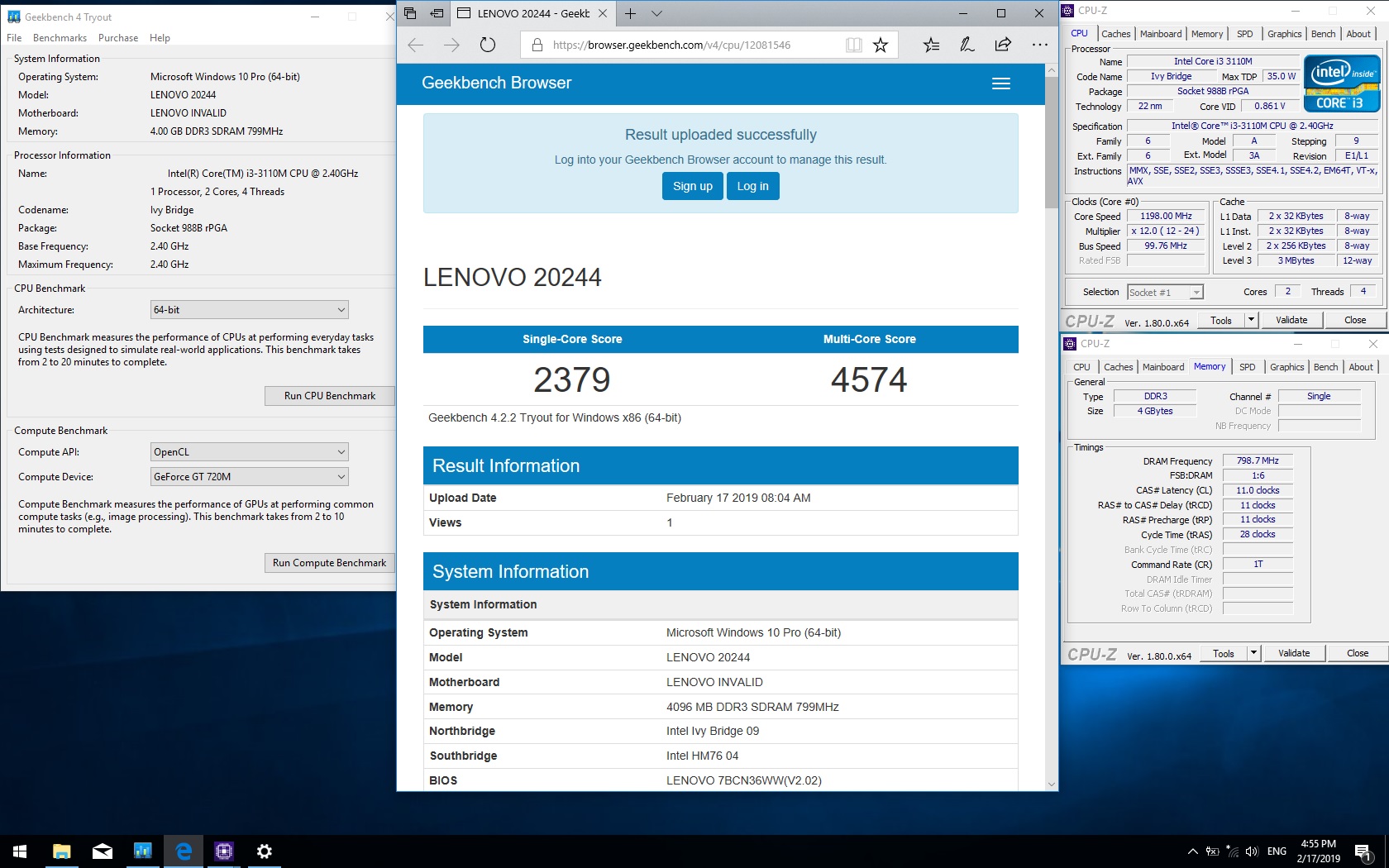Open reading view icon in address bar
This screenshot has height=868, width=1389.
(853, 45)
